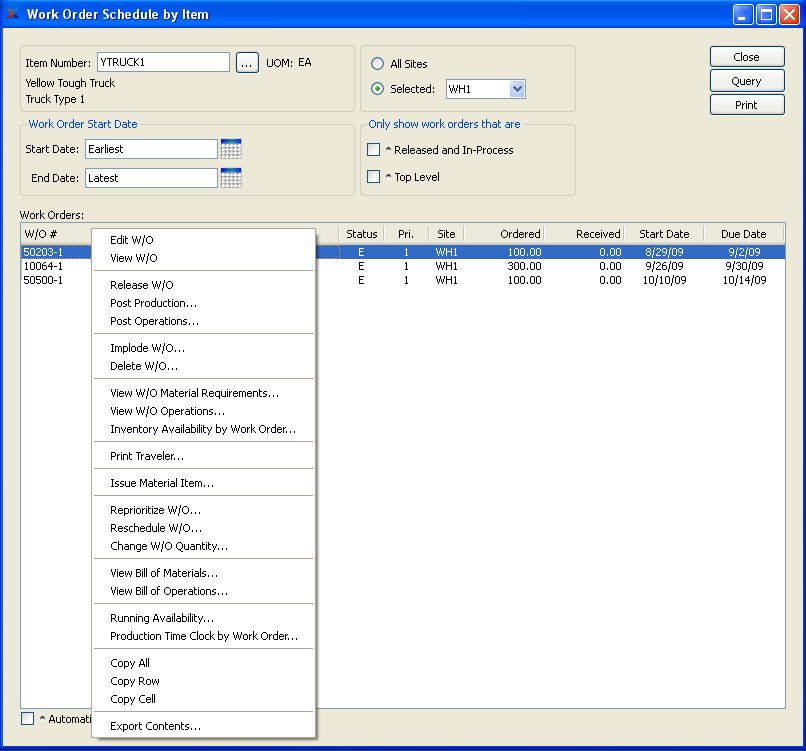Choose Export Contents menu item
The height and width of the screenshot is (751, 806).
[x=155, y=726]
